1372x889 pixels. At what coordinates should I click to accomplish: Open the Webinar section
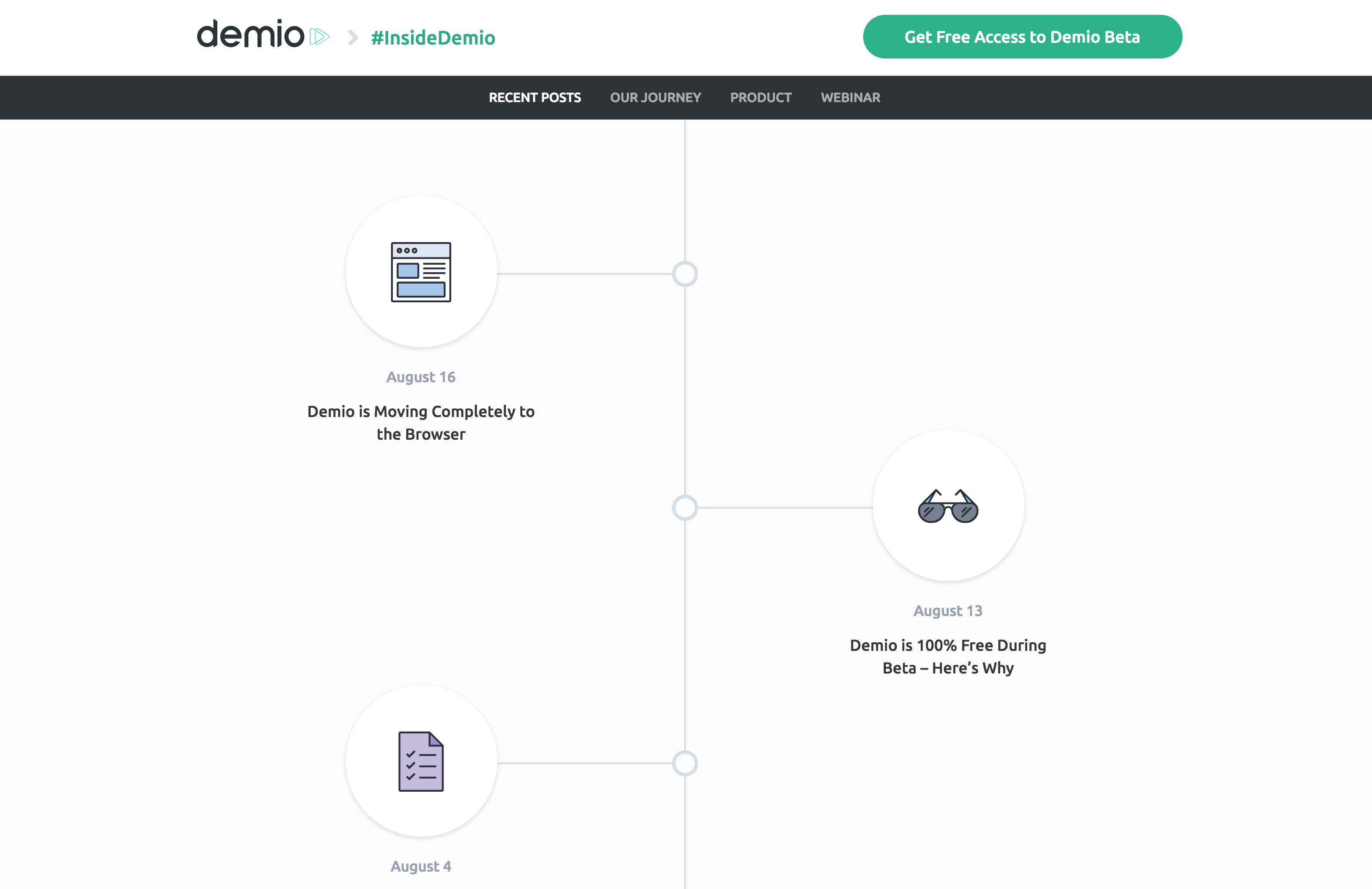tap(850, 97)
